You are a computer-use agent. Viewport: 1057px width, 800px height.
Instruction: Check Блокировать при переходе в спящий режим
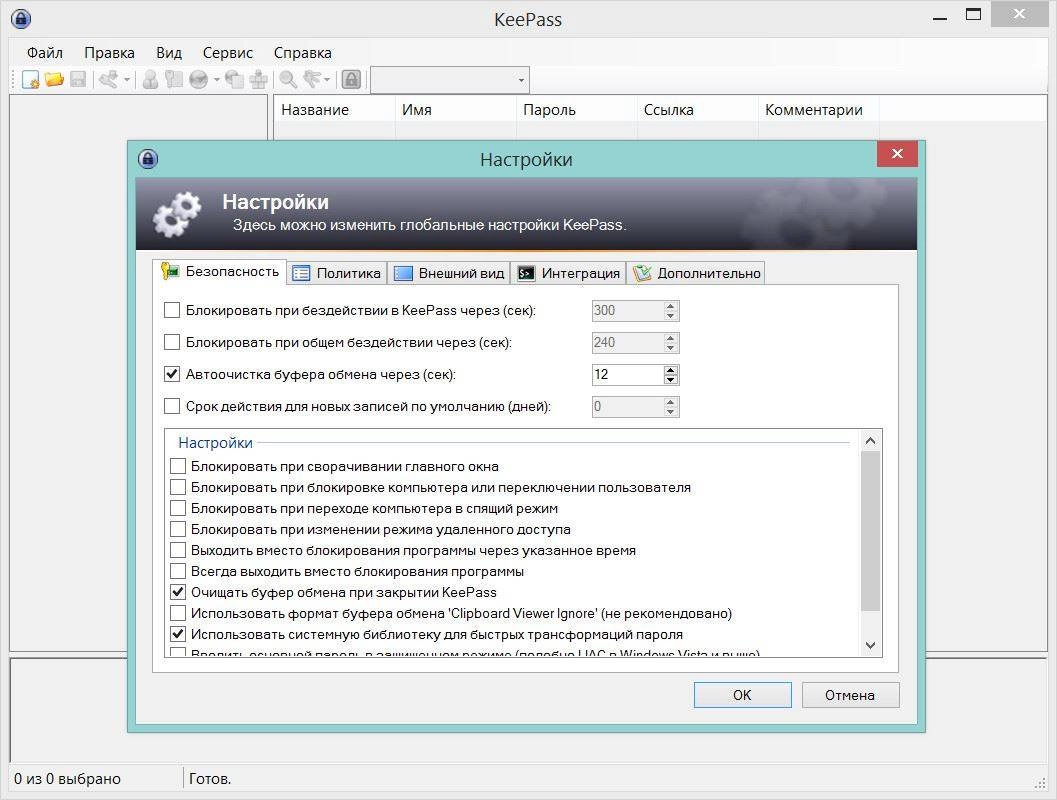coord(178,508)
